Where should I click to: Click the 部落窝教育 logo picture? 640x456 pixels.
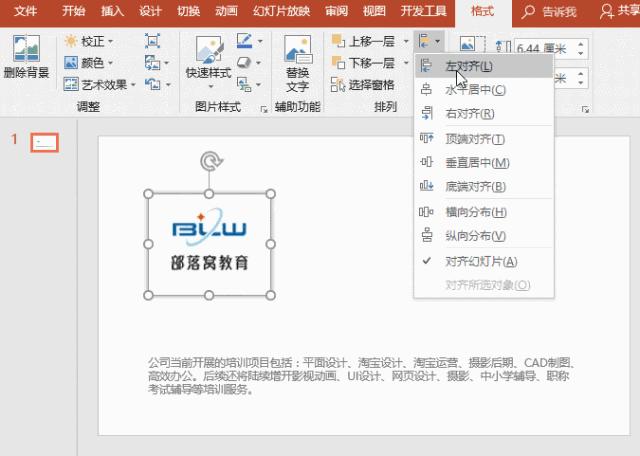click(x=209, y=244)
